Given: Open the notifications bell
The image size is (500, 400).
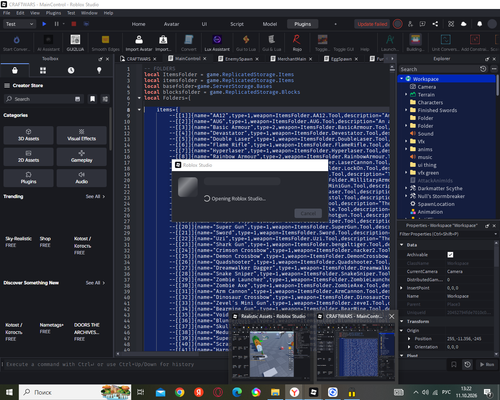Looking at the screenshot, I should tap(479, 24).
